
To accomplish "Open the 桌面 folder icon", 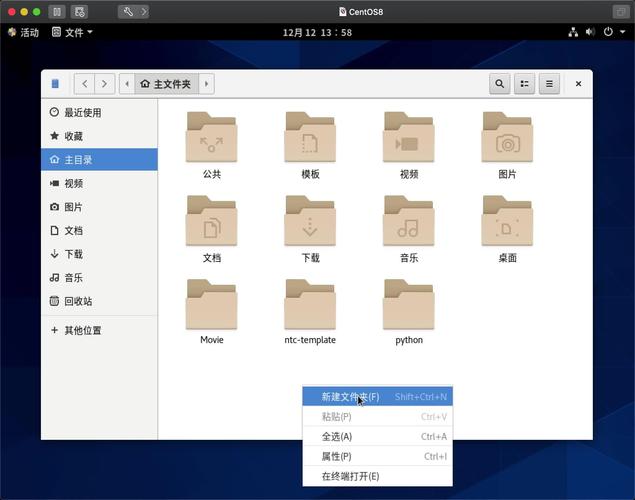I will click(507, 221).
